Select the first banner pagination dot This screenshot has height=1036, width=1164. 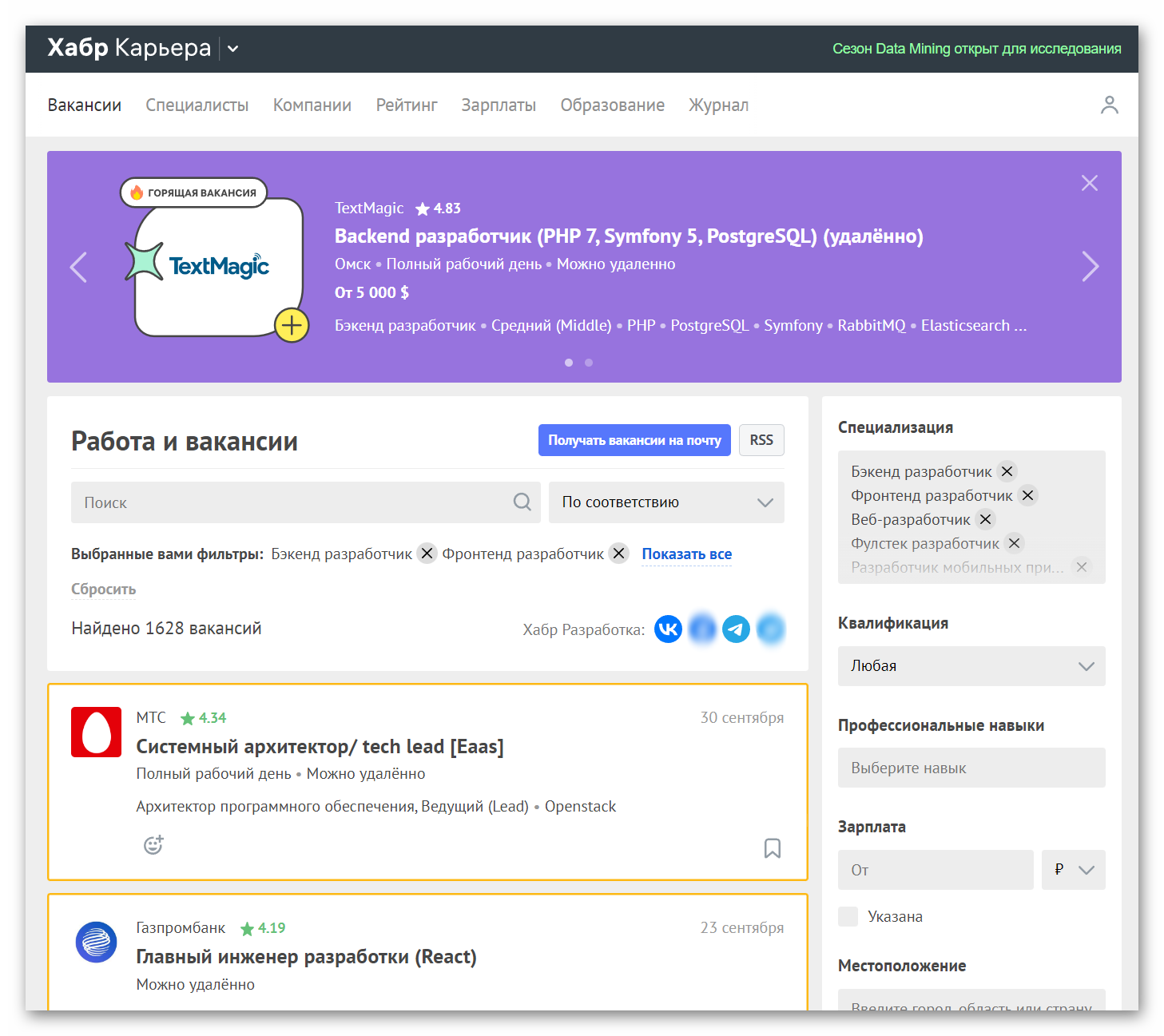(x=569, y=363)
